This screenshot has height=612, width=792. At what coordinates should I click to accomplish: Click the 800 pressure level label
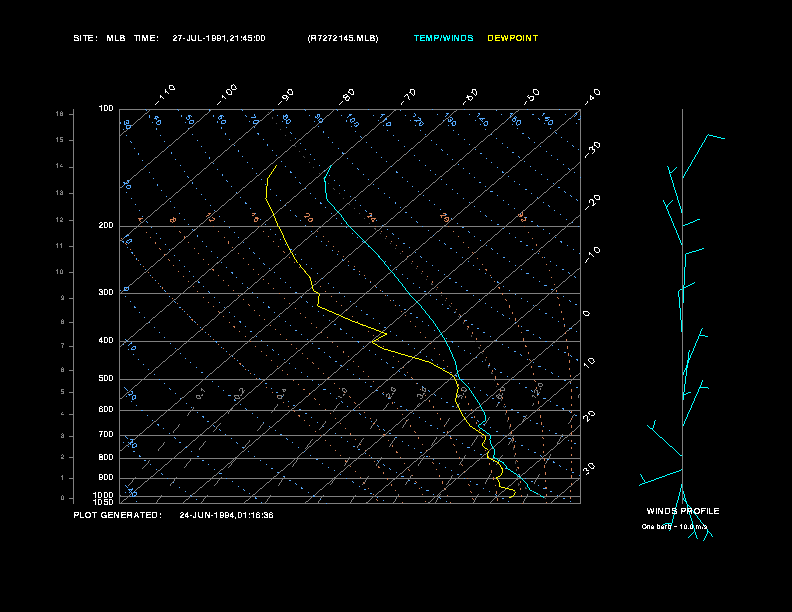(106, 457)
